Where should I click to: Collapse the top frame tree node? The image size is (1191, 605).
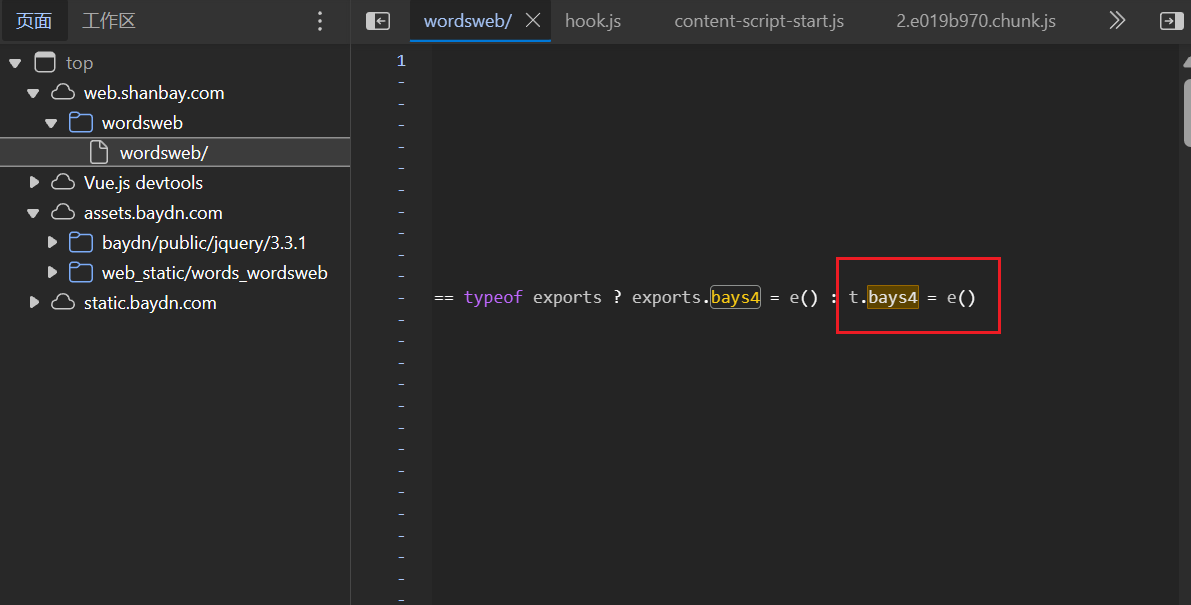click(x=15, y=63)
